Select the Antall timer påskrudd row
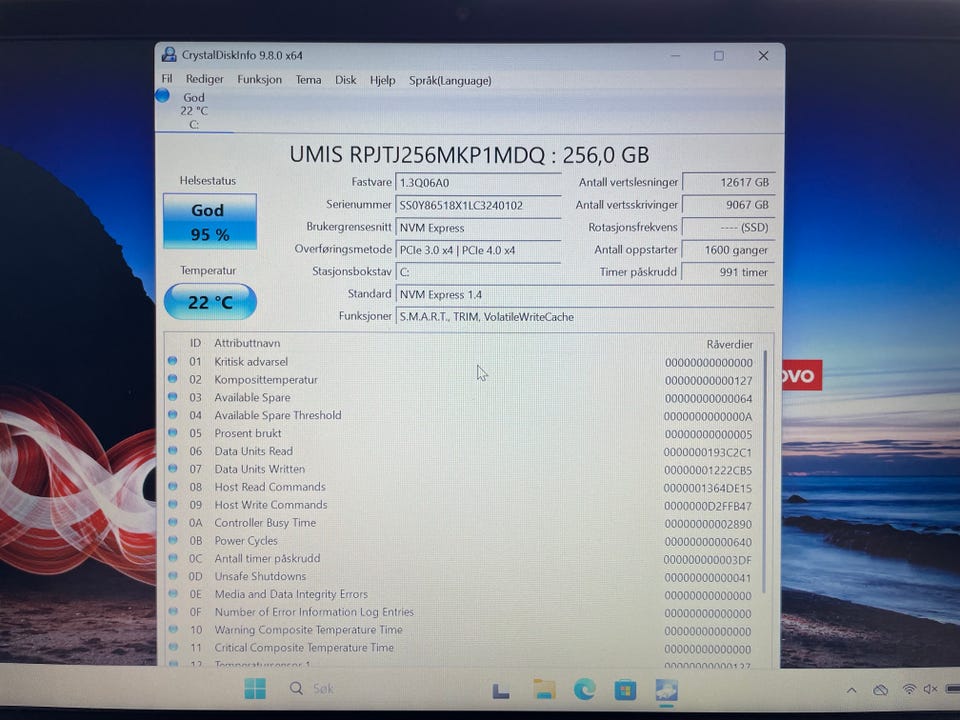 pos(462,558)
